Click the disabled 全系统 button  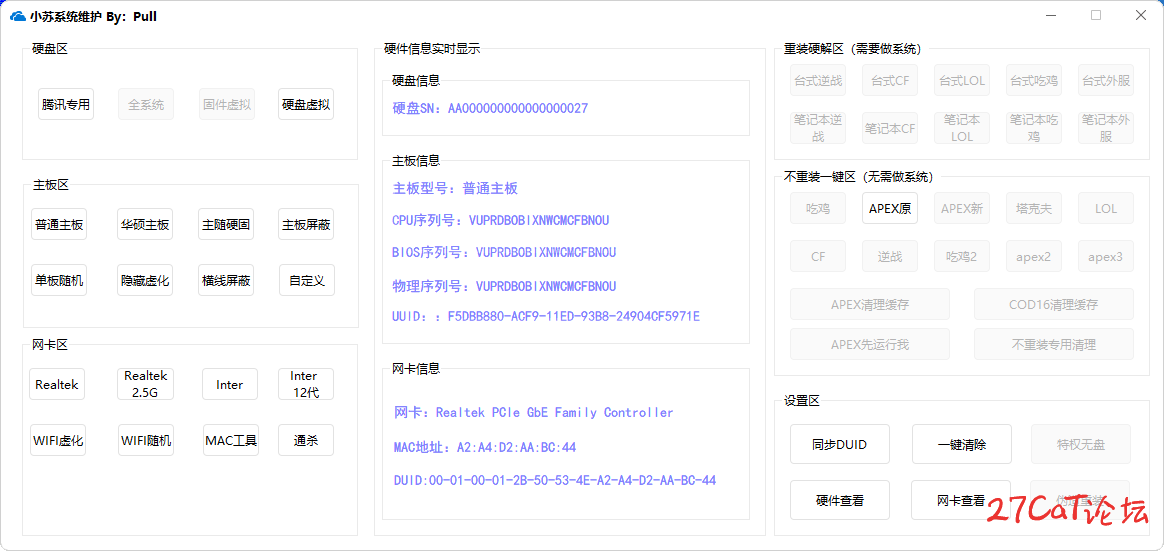[146, 104]
